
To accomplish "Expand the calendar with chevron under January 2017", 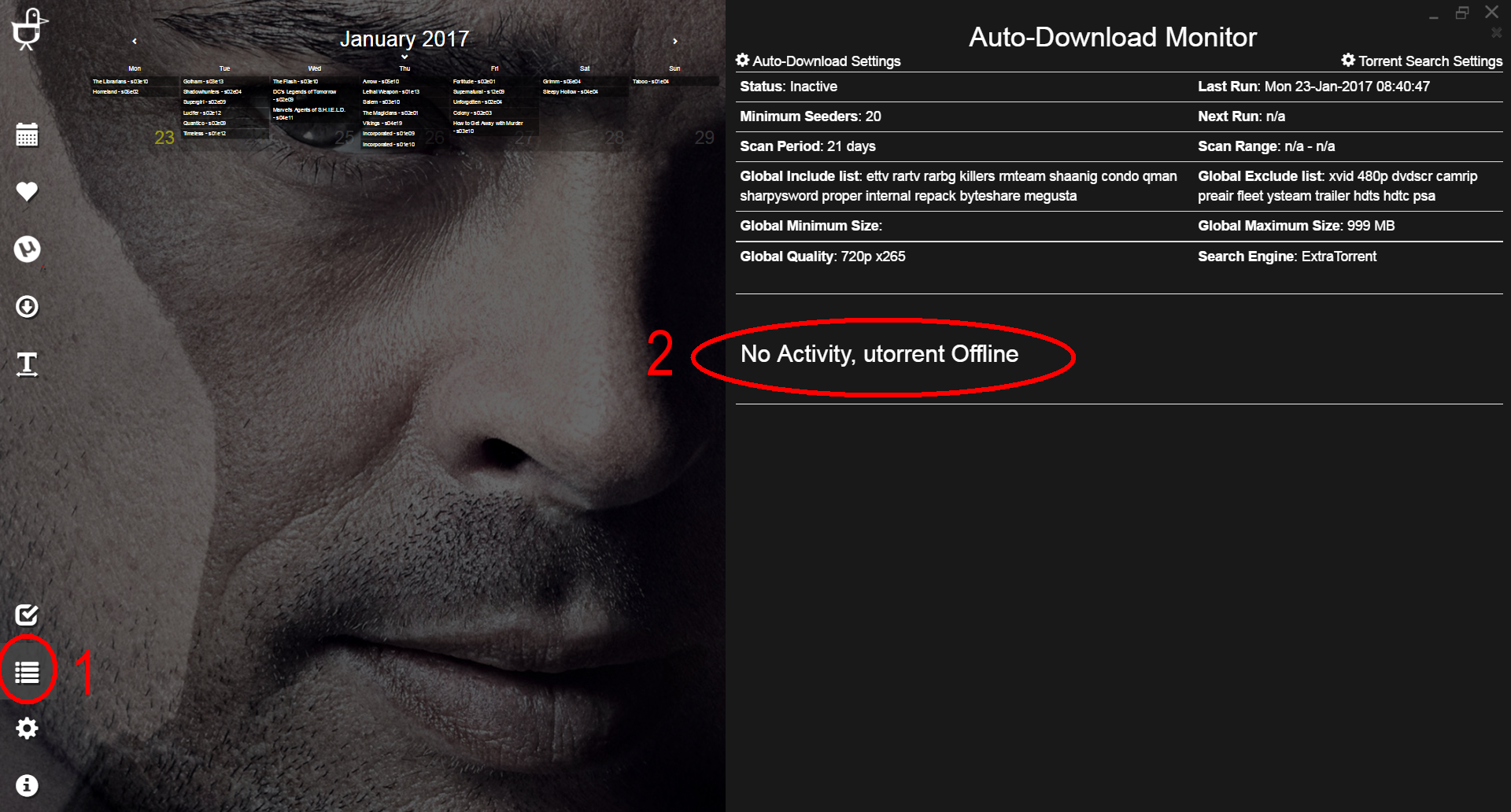I will coord(405,57).
